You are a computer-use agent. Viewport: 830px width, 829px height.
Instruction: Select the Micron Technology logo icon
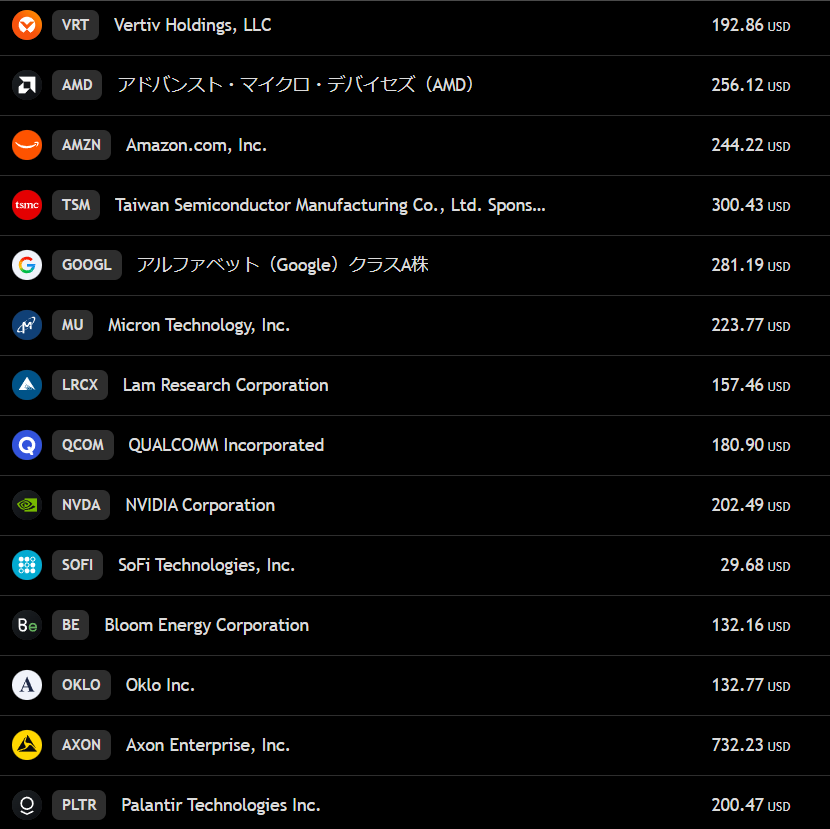[27, 325]
